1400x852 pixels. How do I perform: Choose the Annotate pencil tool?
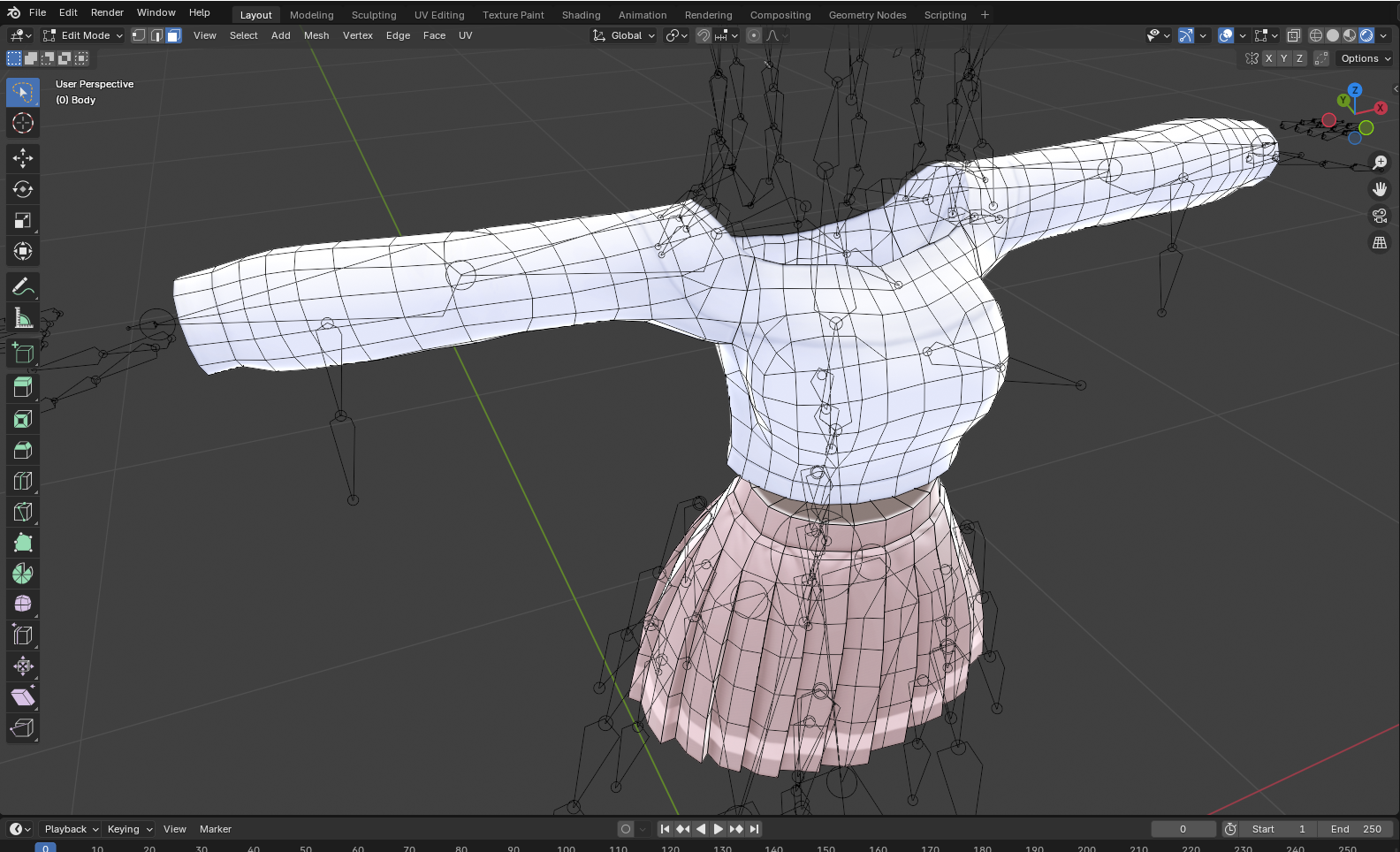(x=23, y=287)
